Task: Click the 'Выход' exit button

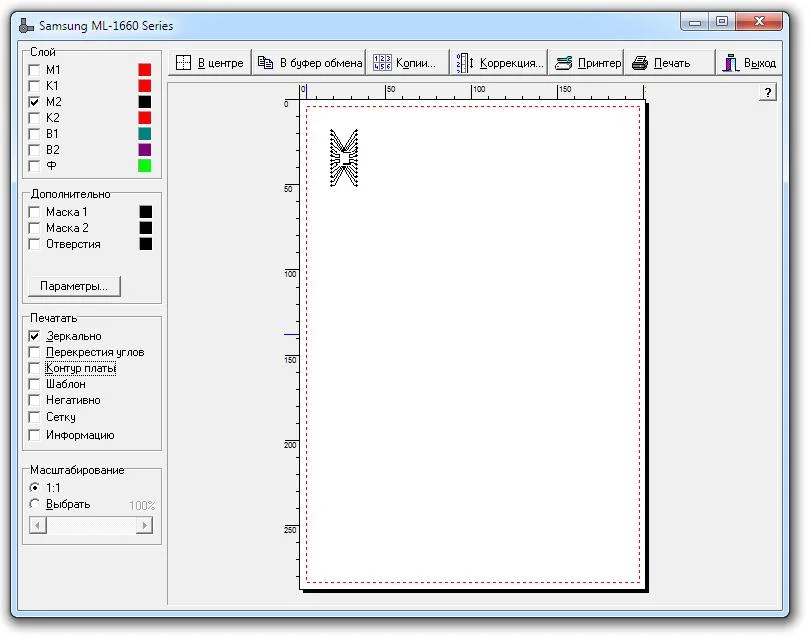Action: (749, 63)
